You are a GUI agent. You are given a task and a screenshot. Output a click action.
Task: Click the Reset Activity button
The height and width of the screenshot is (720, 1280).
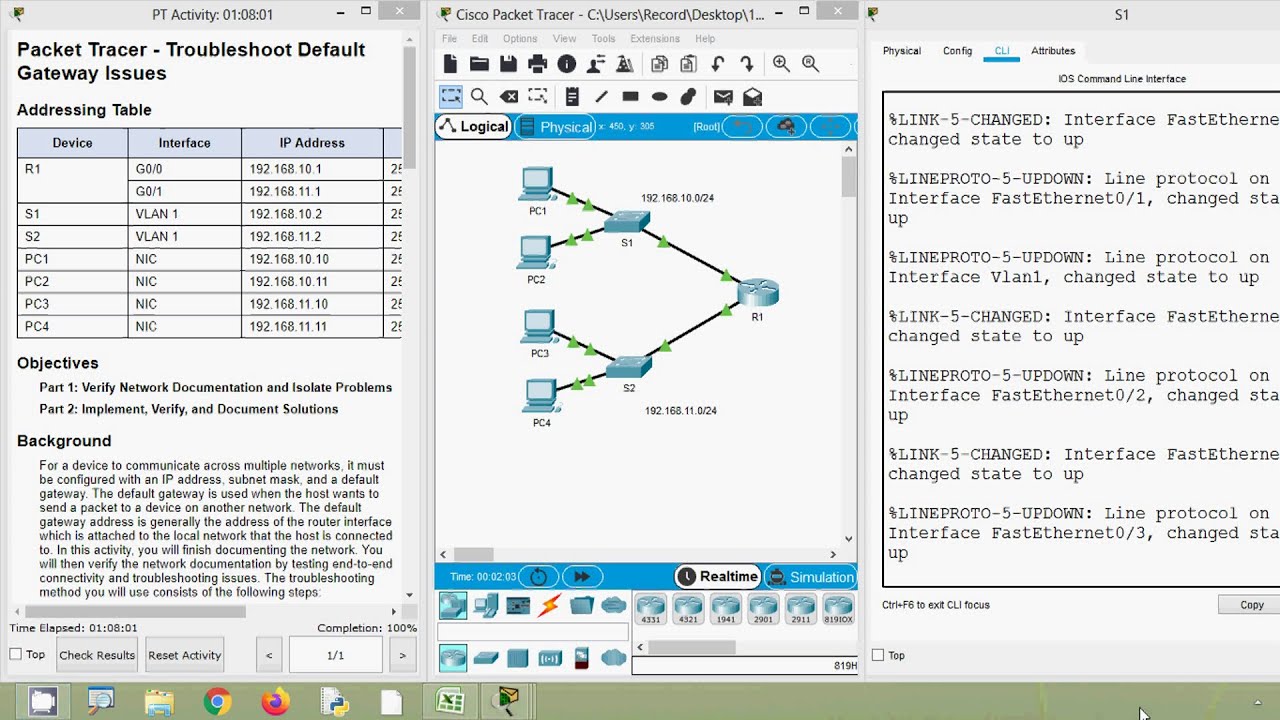point(184,655)
